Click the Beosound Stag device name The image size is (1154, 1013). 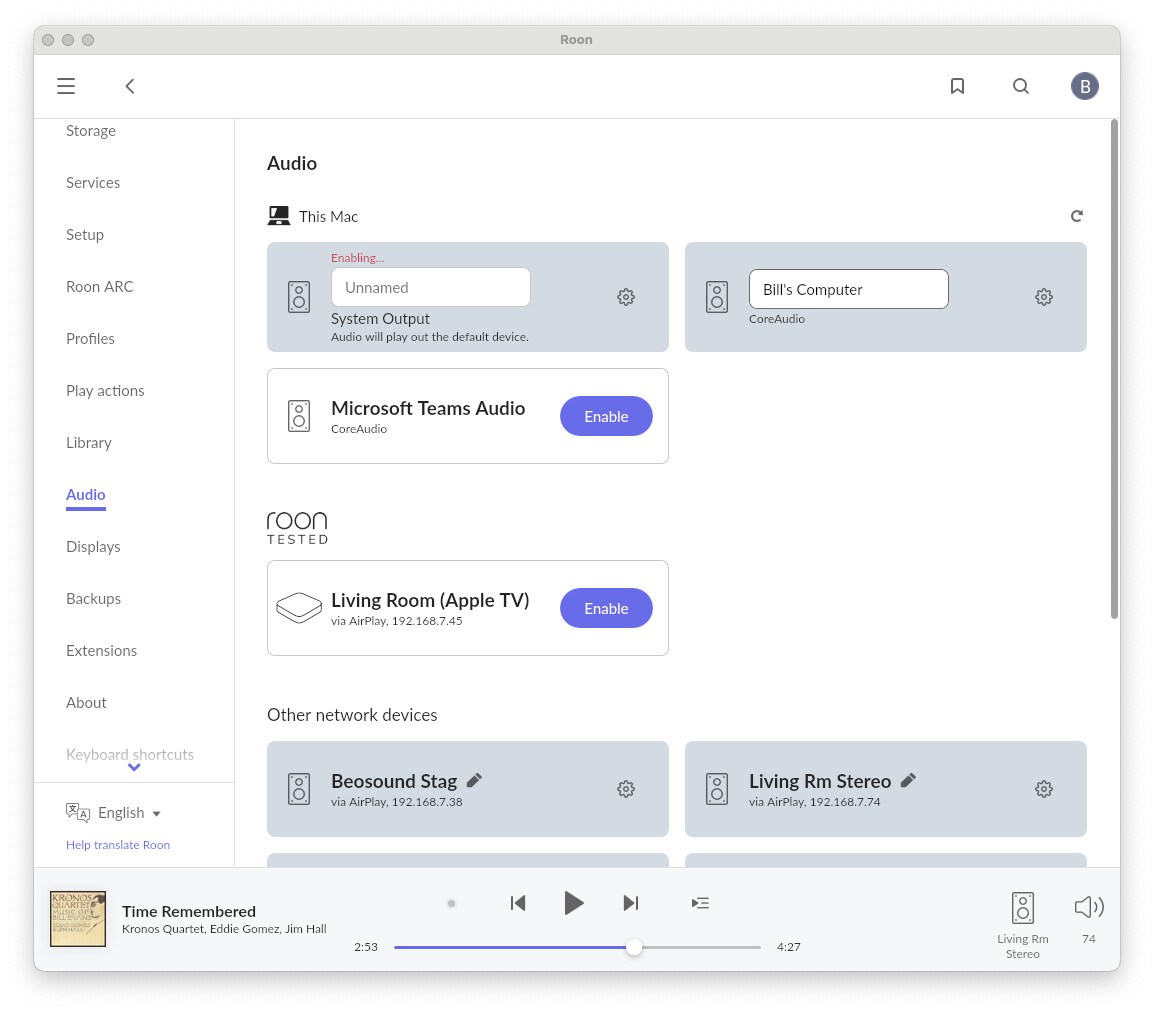click(x=394, y=781)
